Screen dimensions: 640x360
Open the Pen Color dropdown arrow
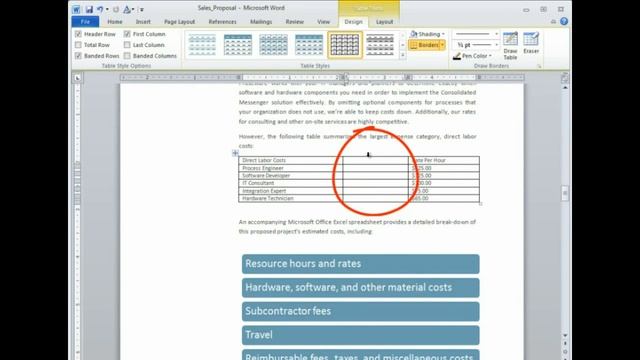(490, 56)
